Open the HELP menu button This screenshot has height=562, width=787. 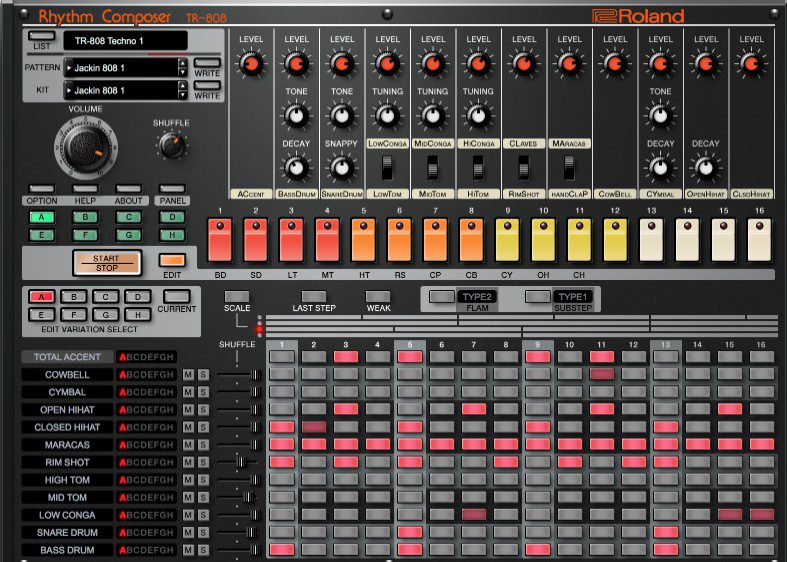coord(85,189)
